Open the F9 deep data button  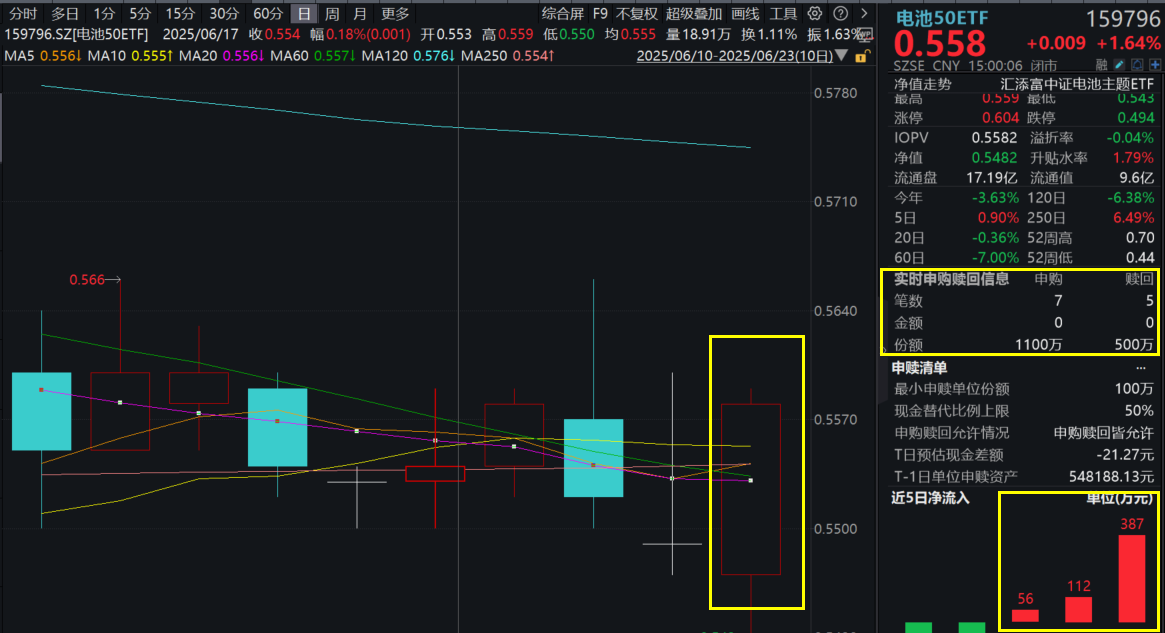pos(600,14)
